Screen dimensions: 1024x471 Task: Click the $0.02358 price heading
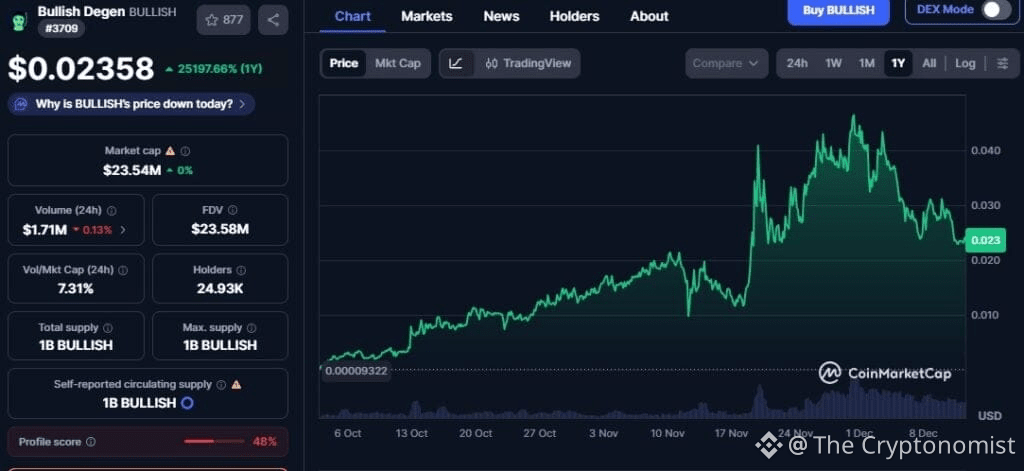[81, 69]
